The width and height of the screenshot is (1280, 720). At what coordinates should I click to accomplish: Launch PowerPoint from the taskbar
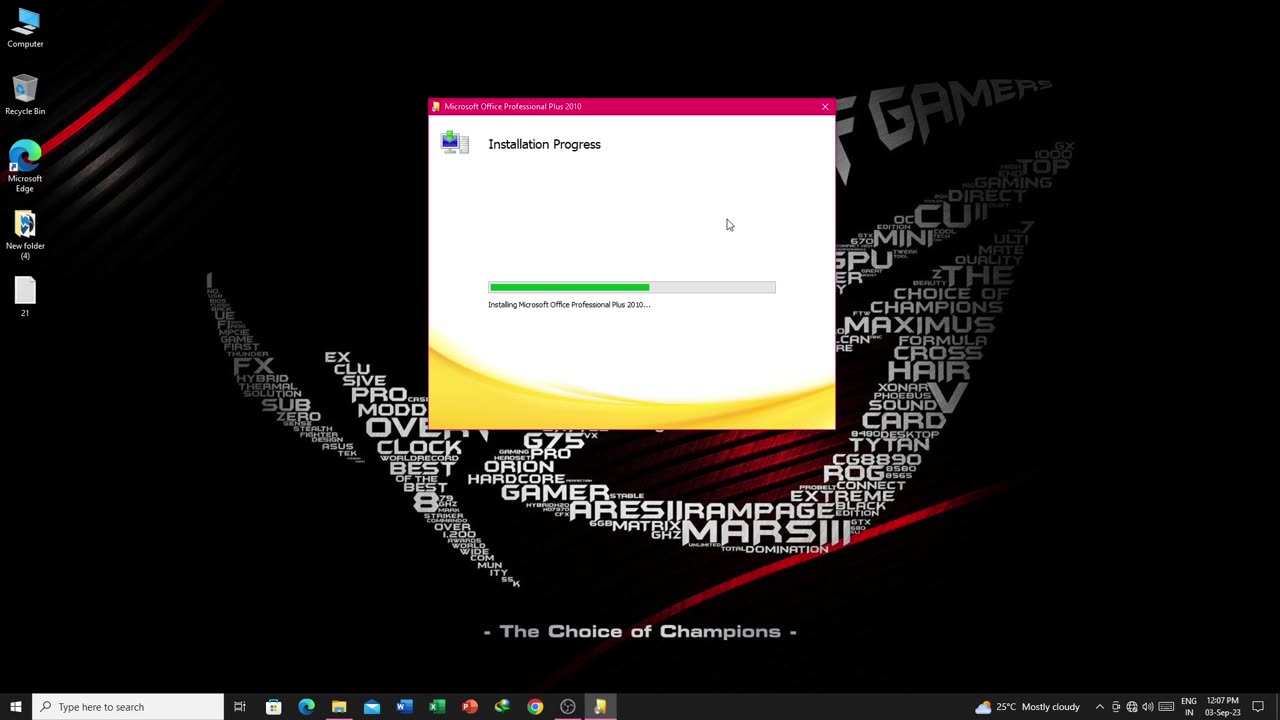(x=470, y=707)
